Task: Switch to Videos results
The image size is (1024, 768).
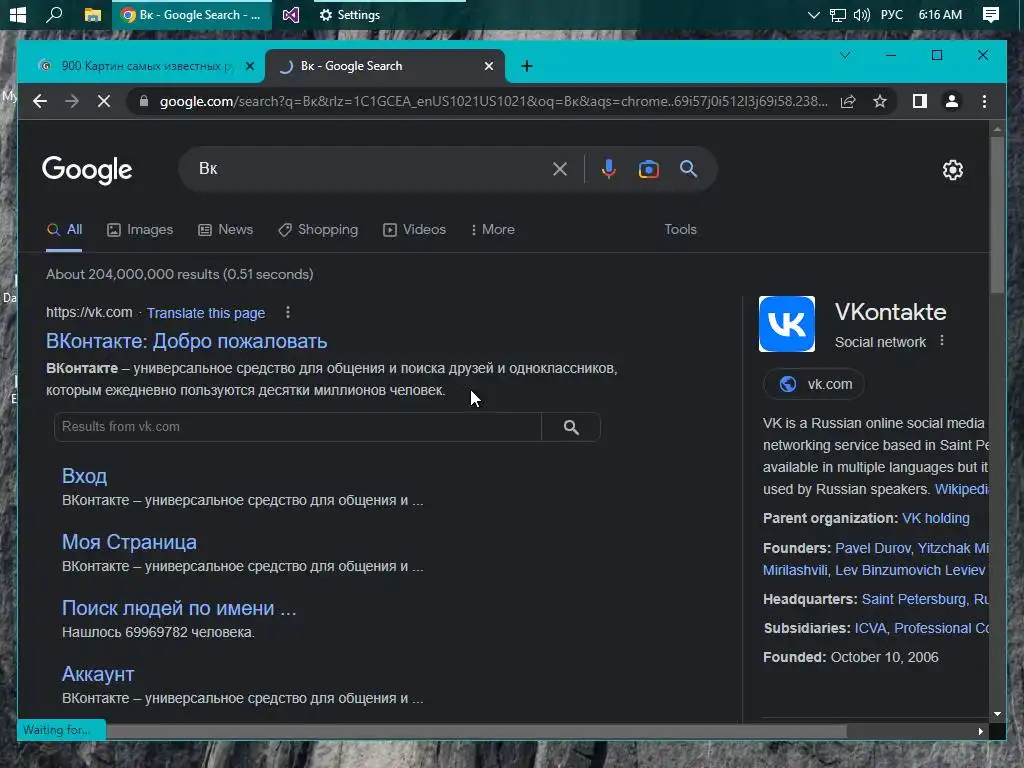Action: tap(415, 230)
